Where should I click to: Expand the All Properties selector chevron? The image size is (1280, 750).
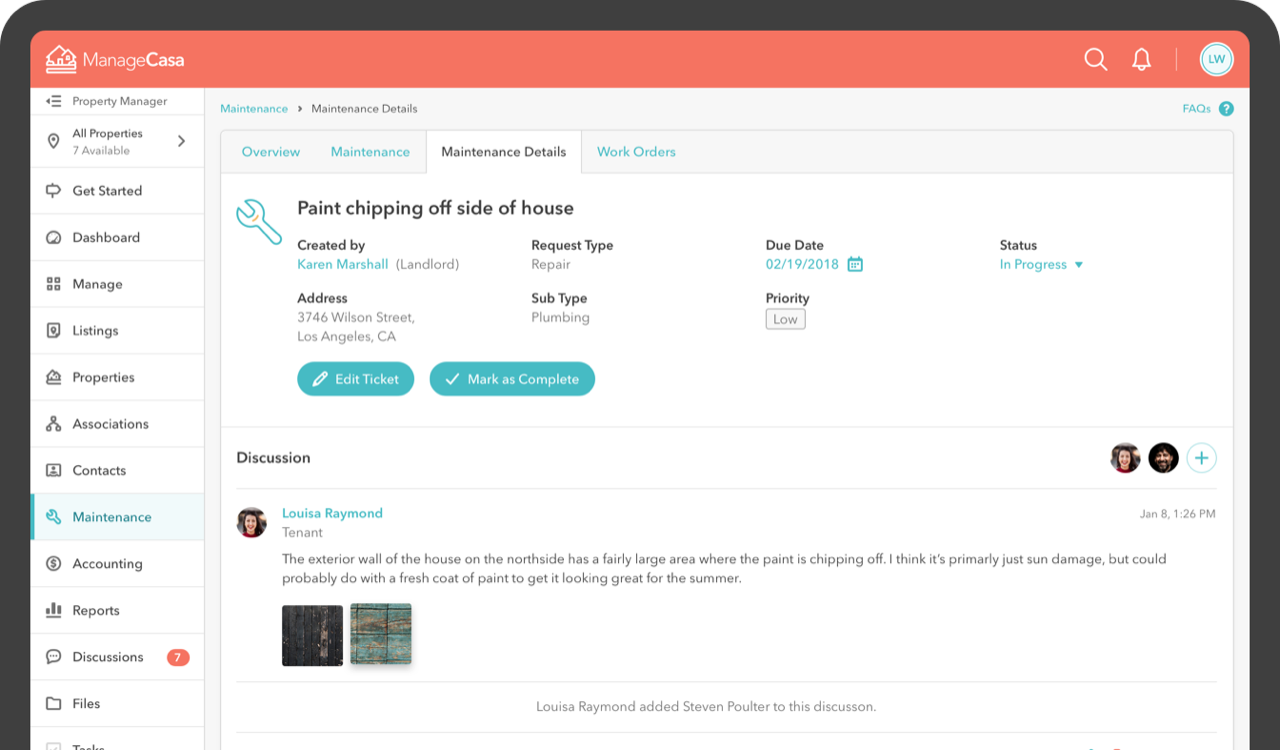pos(181,142)
